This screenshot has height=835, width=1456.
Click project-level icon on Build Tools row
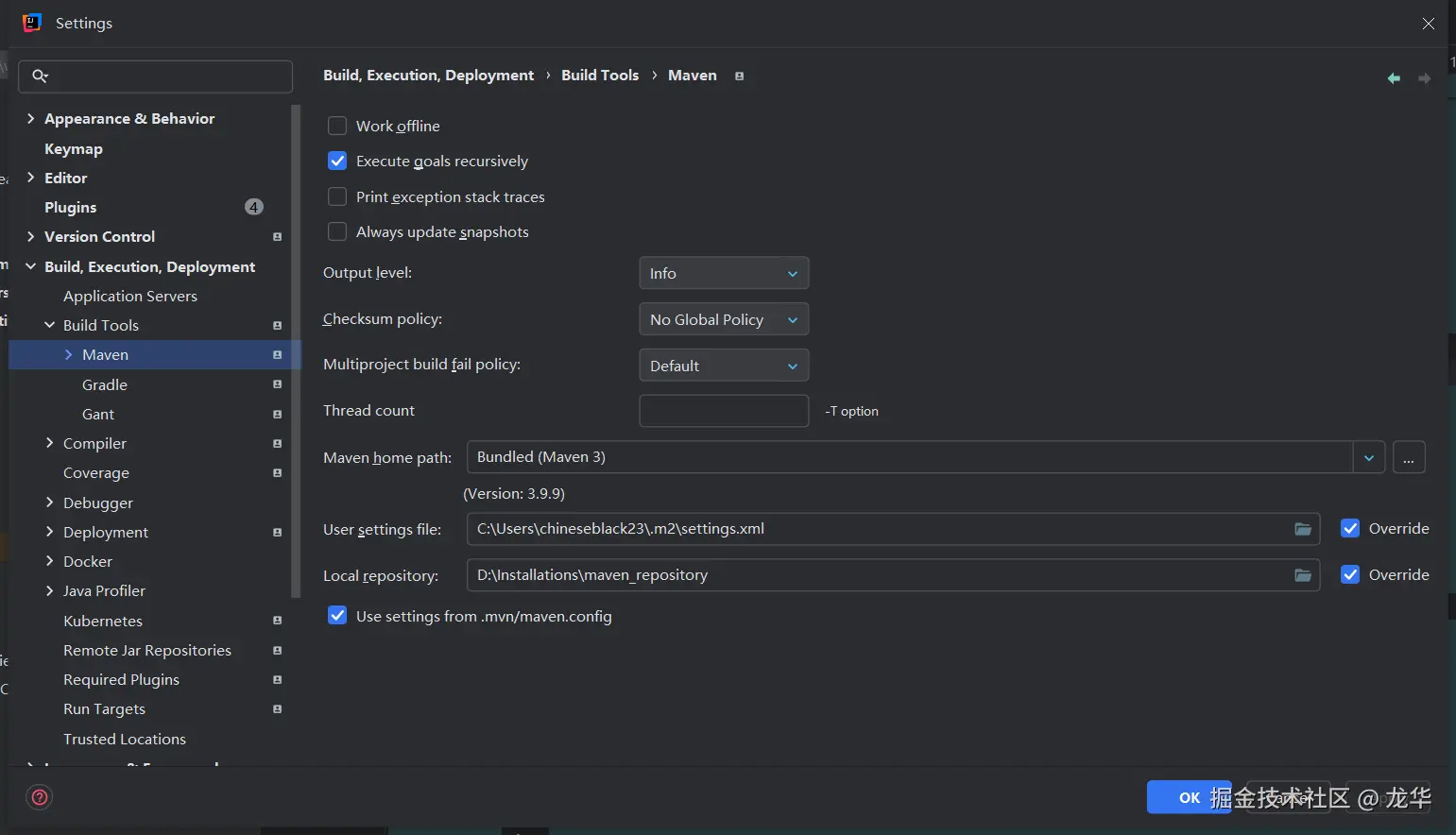[x=277, y=326]
